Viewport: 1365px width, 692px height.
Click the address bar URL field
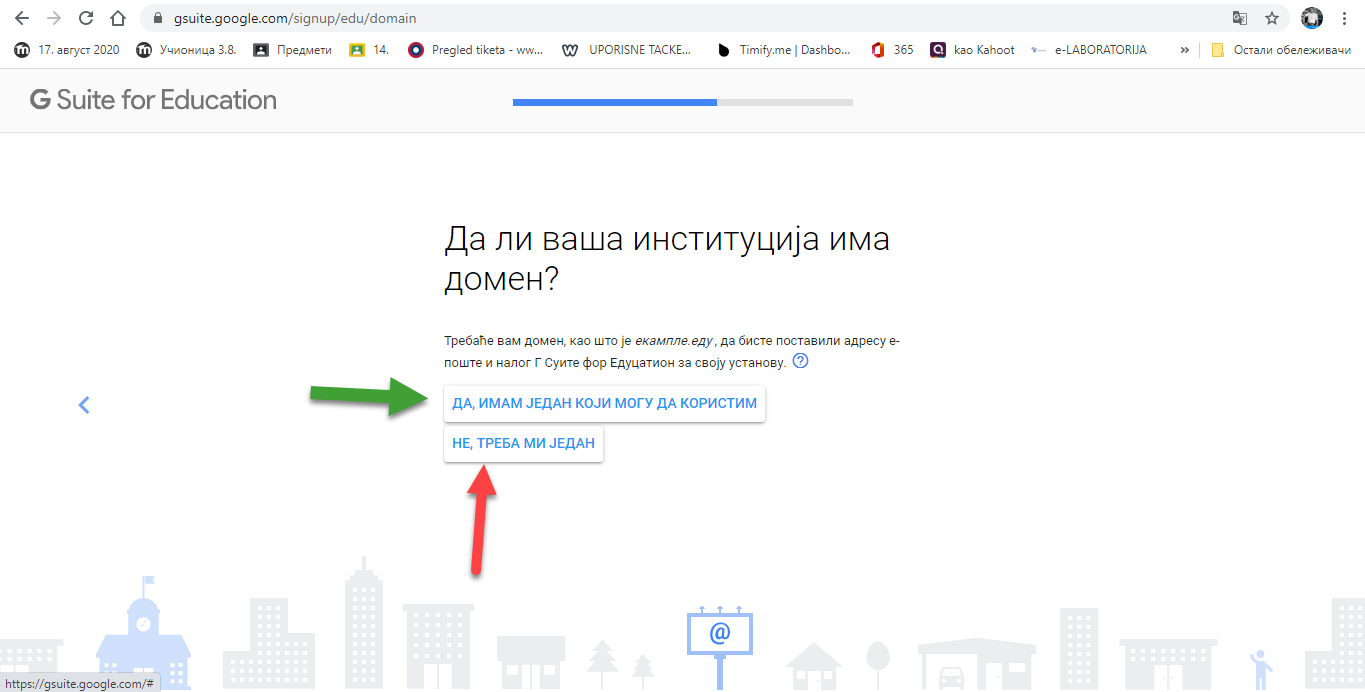pos(600,18)
